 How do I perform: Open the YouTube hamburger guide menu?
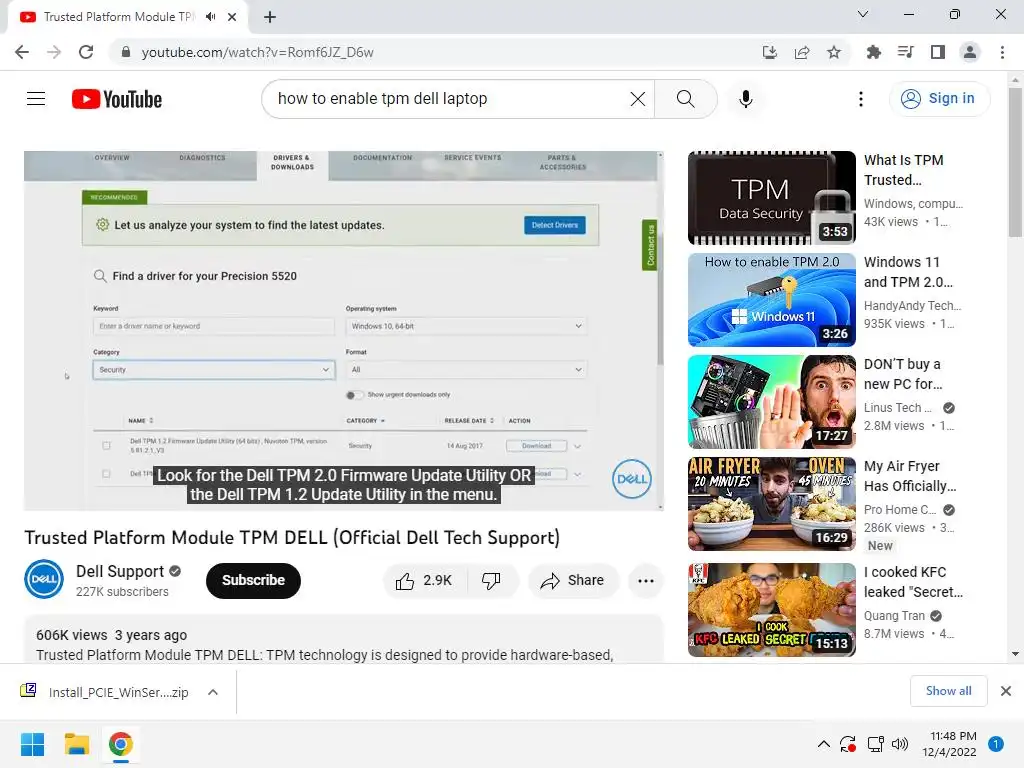coord(36,99)
